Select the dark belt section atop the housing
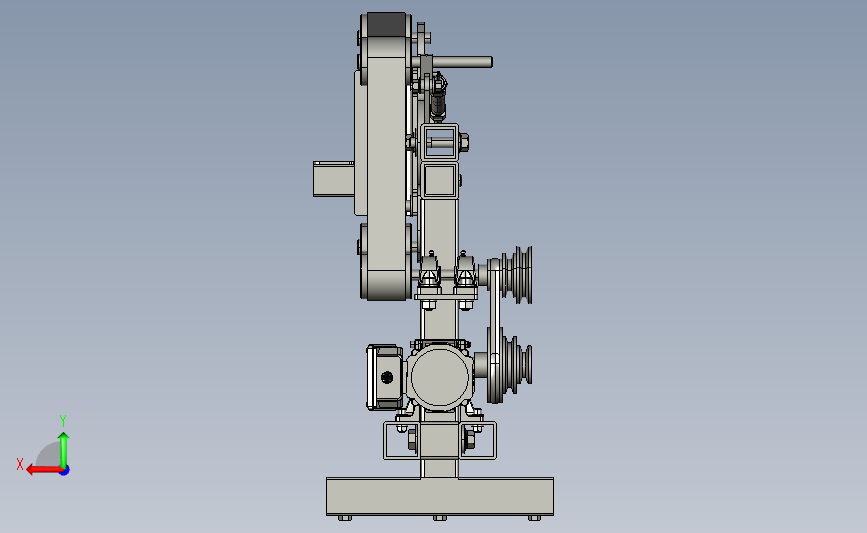 tap(386, 25)
